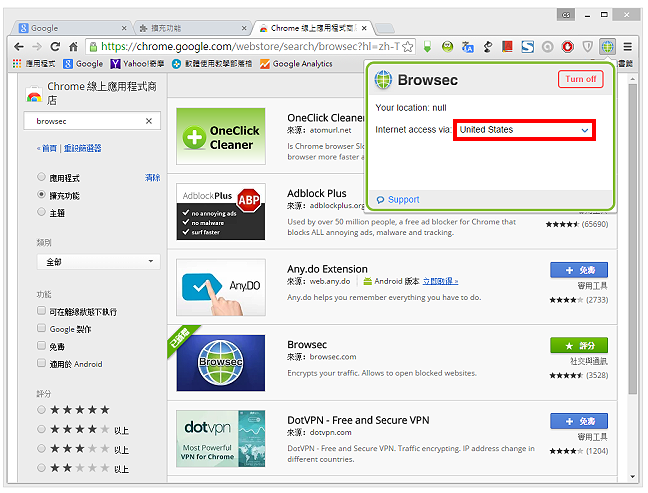
Task: Toggle the free checkbox under Google-made
Action: (x=41, y=345)
